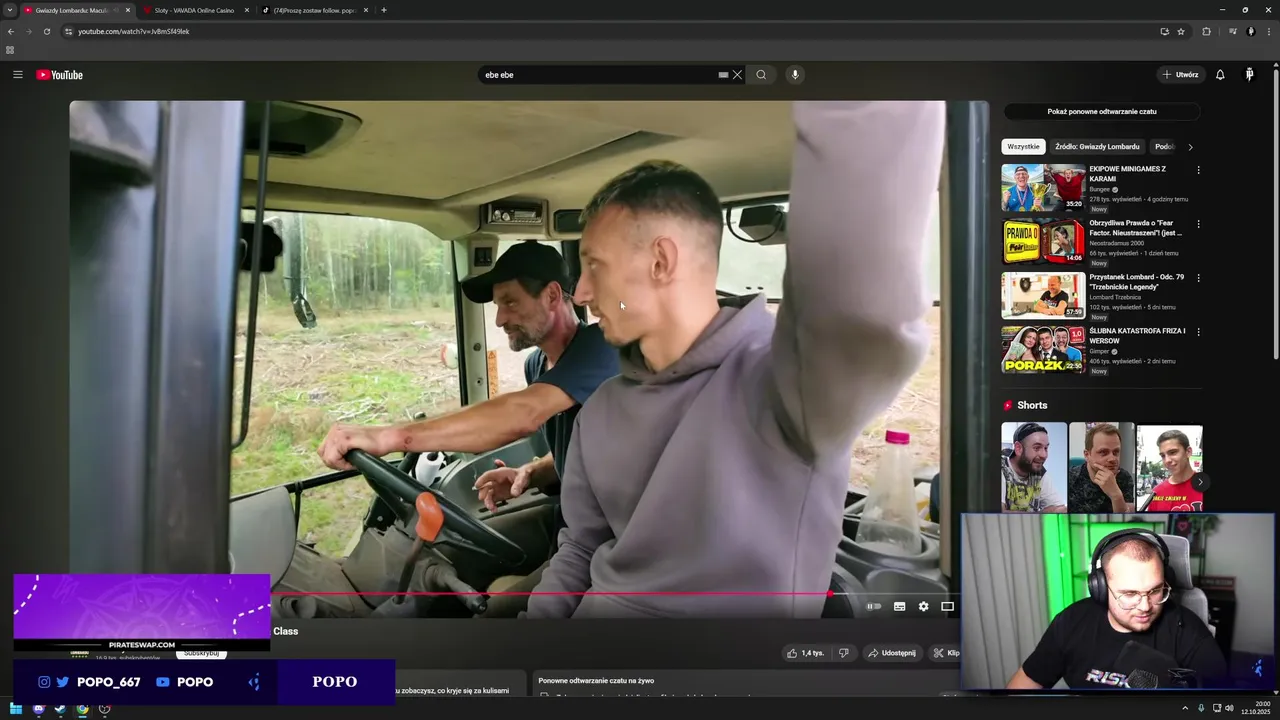Open the YouTube account avatar menu
Image resolution: width=1280 pixels, height=720 pixels.
(1250, 75)
